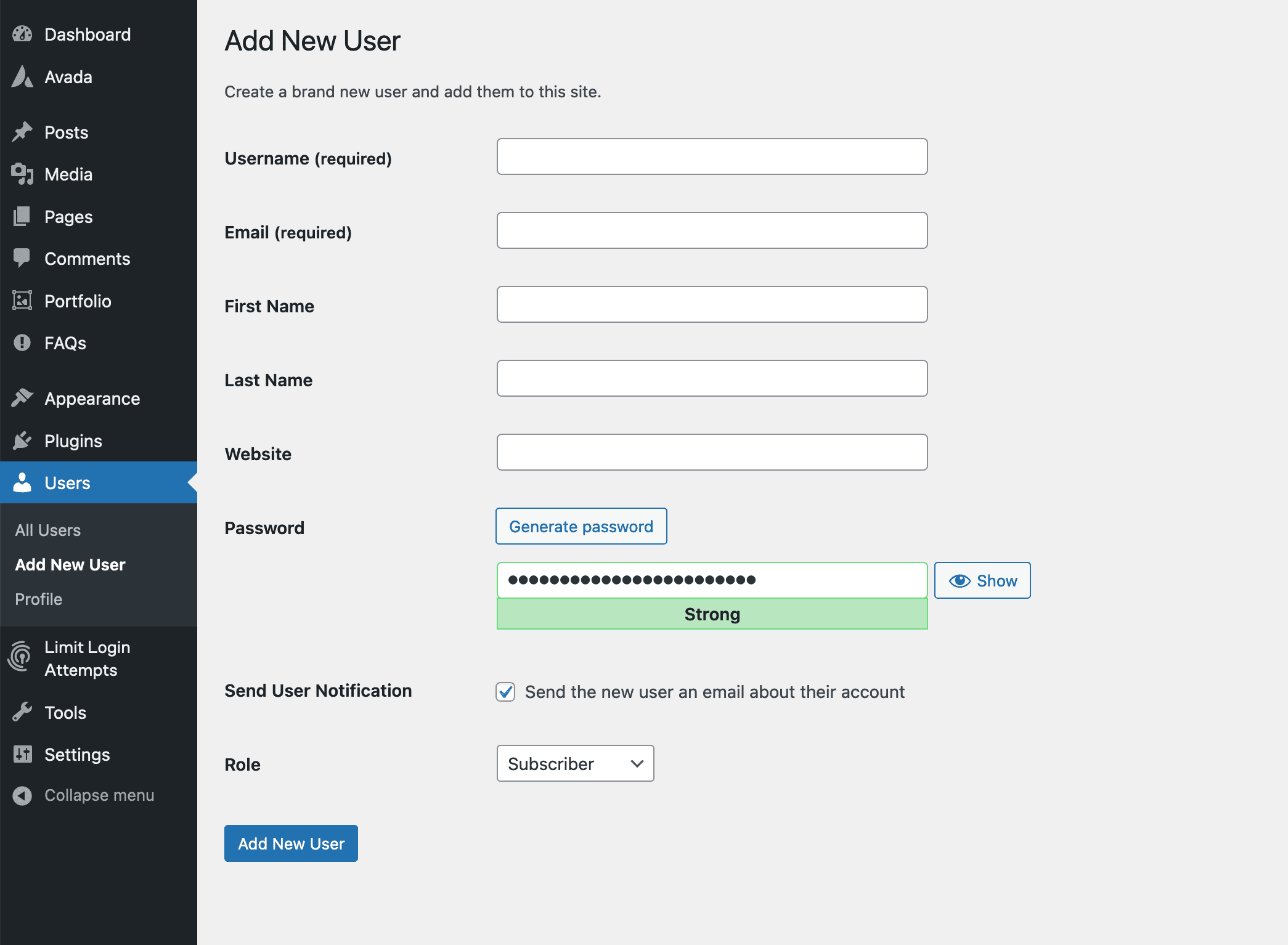Click the Website input field
1288x945 pixels.
[712, 452]
